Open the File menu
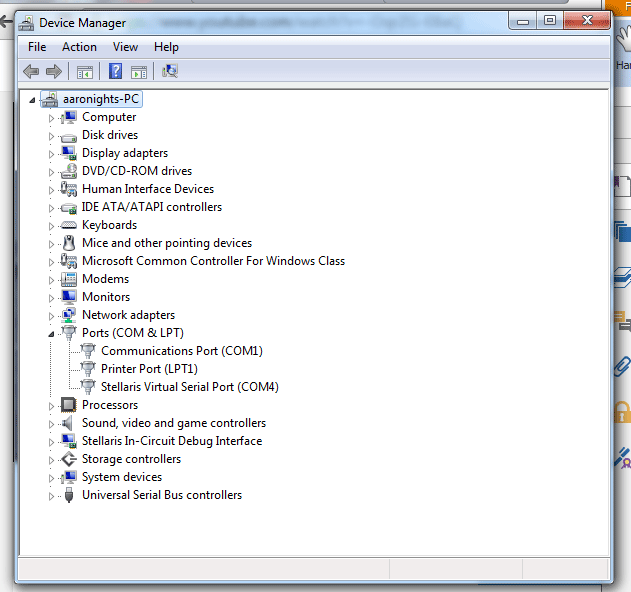 point(37,47)
